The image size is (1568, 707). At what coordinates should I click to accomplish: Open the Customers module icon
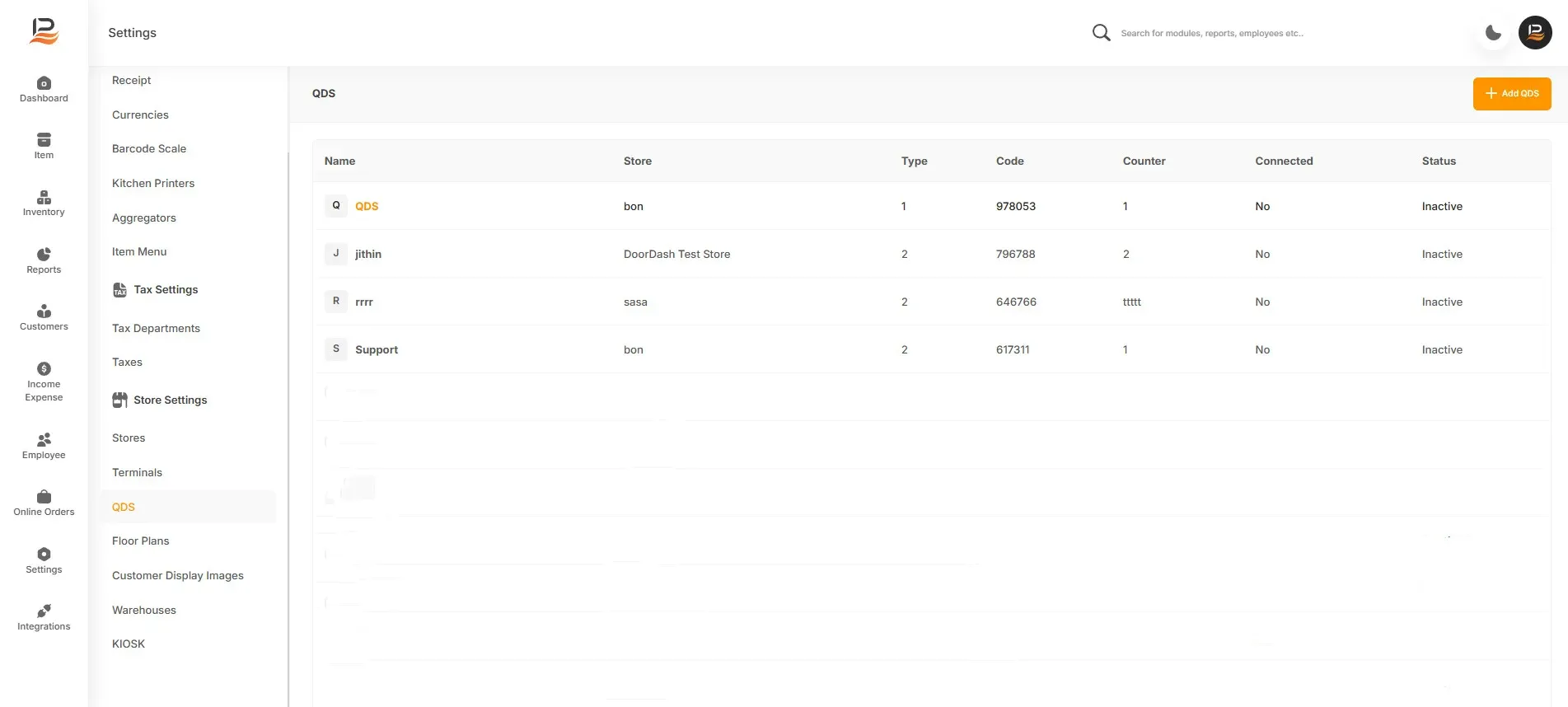click(44, 311)
